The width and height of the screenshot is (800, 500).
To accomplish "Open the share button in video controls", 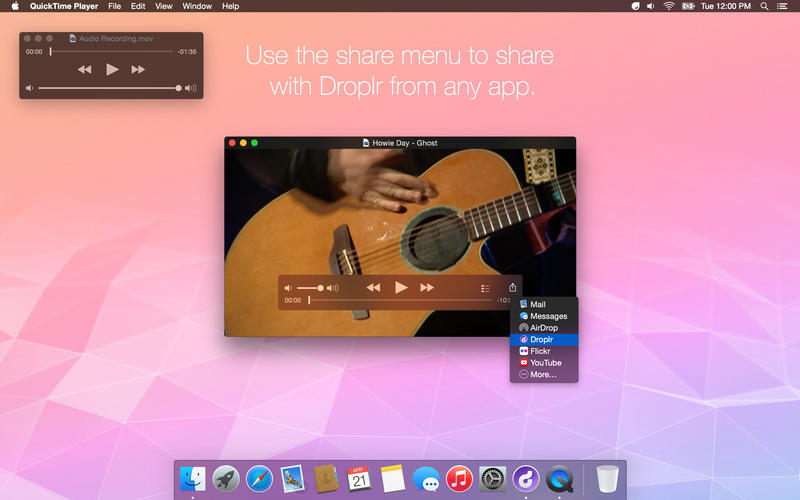I will click(x=513, y=287).
